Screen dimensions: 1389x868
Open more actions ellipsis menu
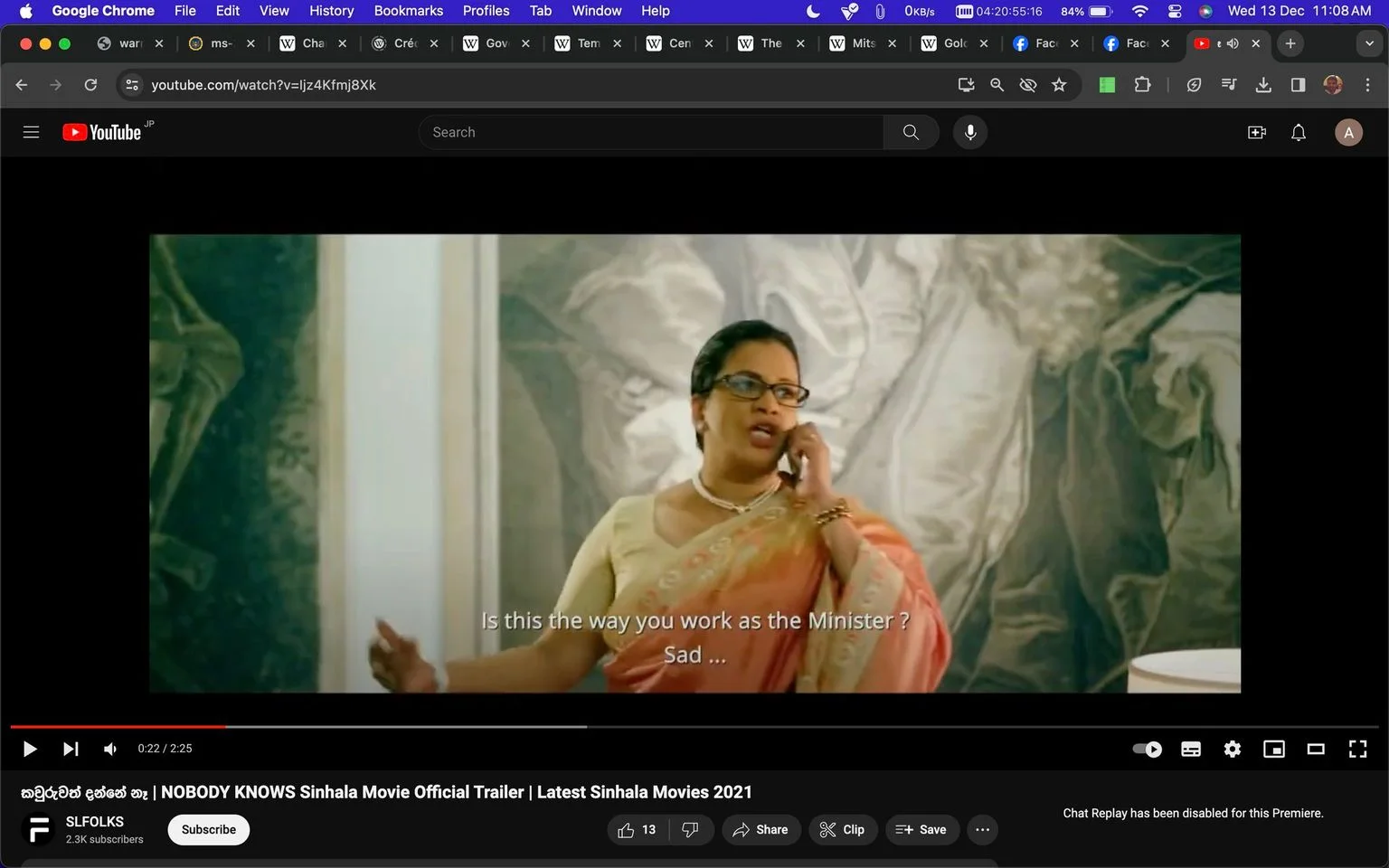pos(983,829)
